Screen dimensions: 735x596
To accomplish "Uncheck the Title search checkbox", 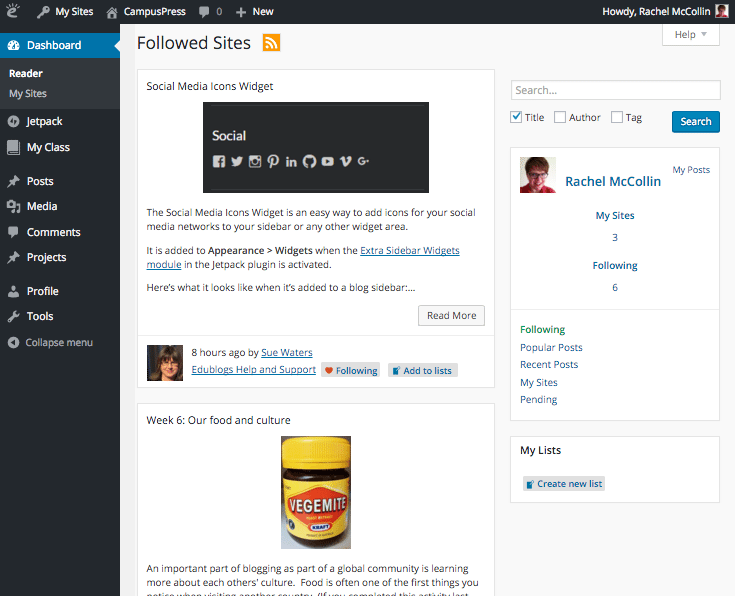I will [x=516, y=117].
